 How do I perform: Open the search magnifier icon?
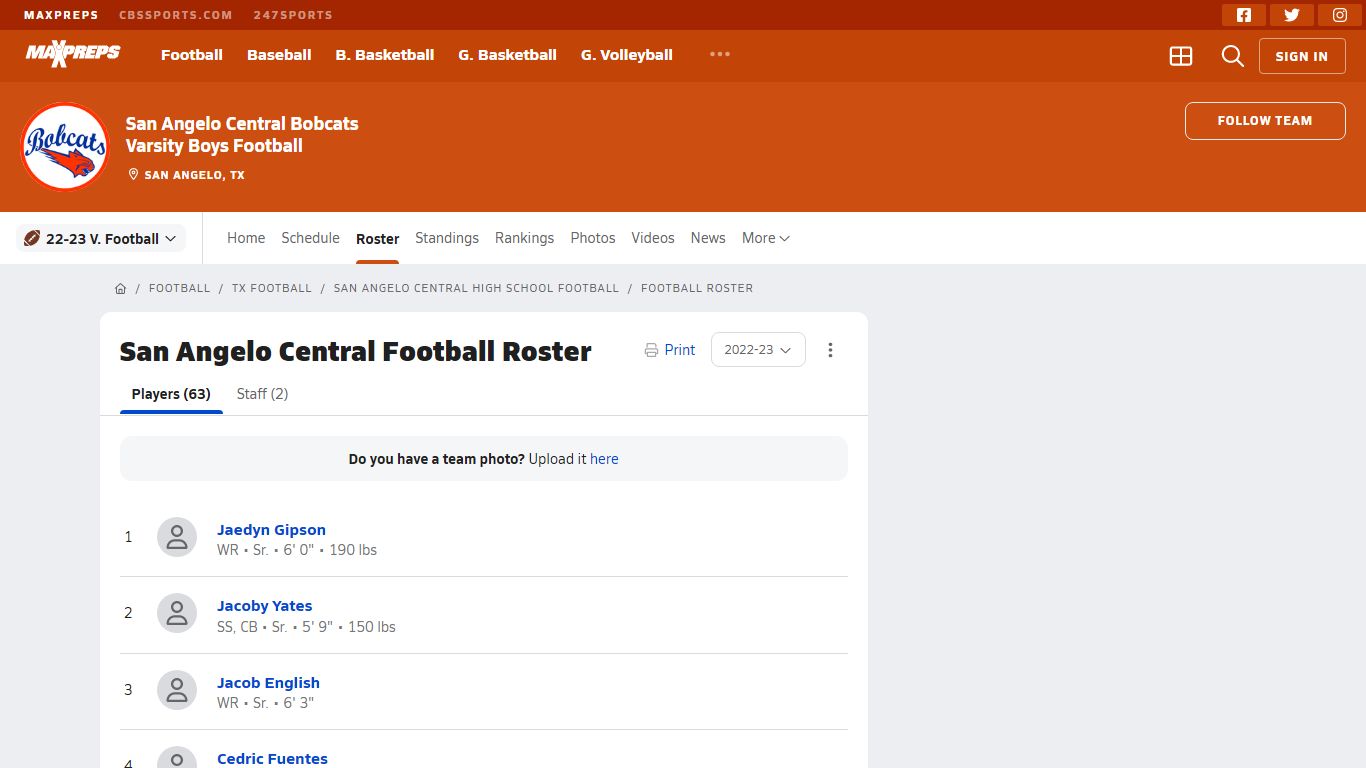tap(1233, 56)
